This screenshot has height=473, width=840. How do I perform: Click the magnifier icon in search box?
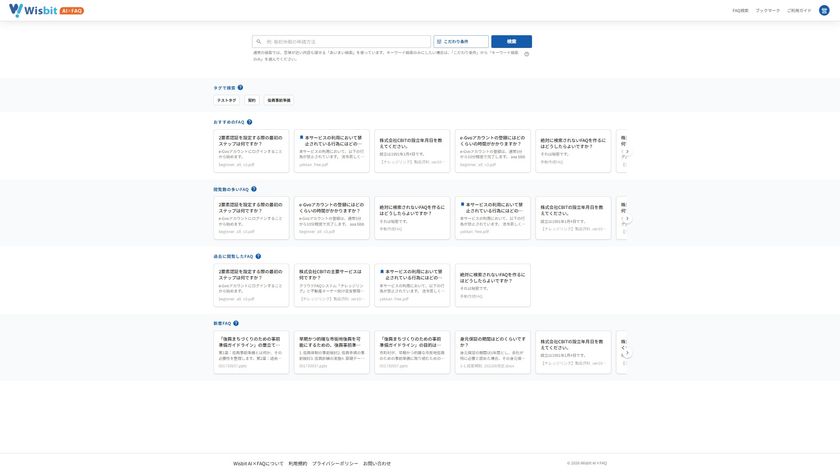tap(259, 41)
